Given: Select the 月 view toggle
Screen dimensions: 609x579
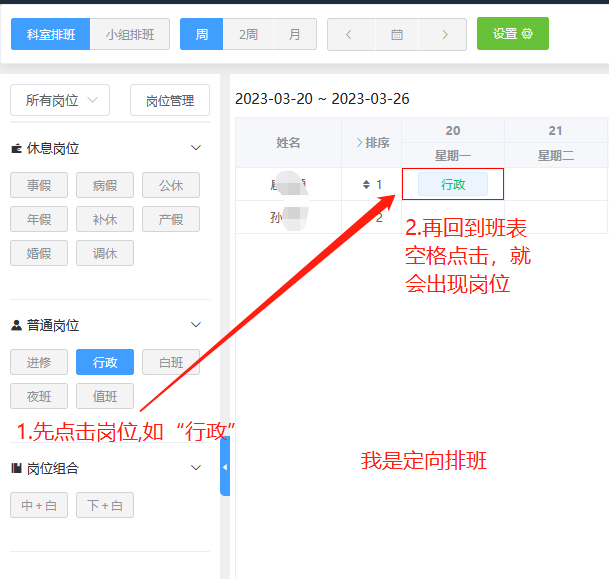Looking at the screenshot, I should [295, 34].
